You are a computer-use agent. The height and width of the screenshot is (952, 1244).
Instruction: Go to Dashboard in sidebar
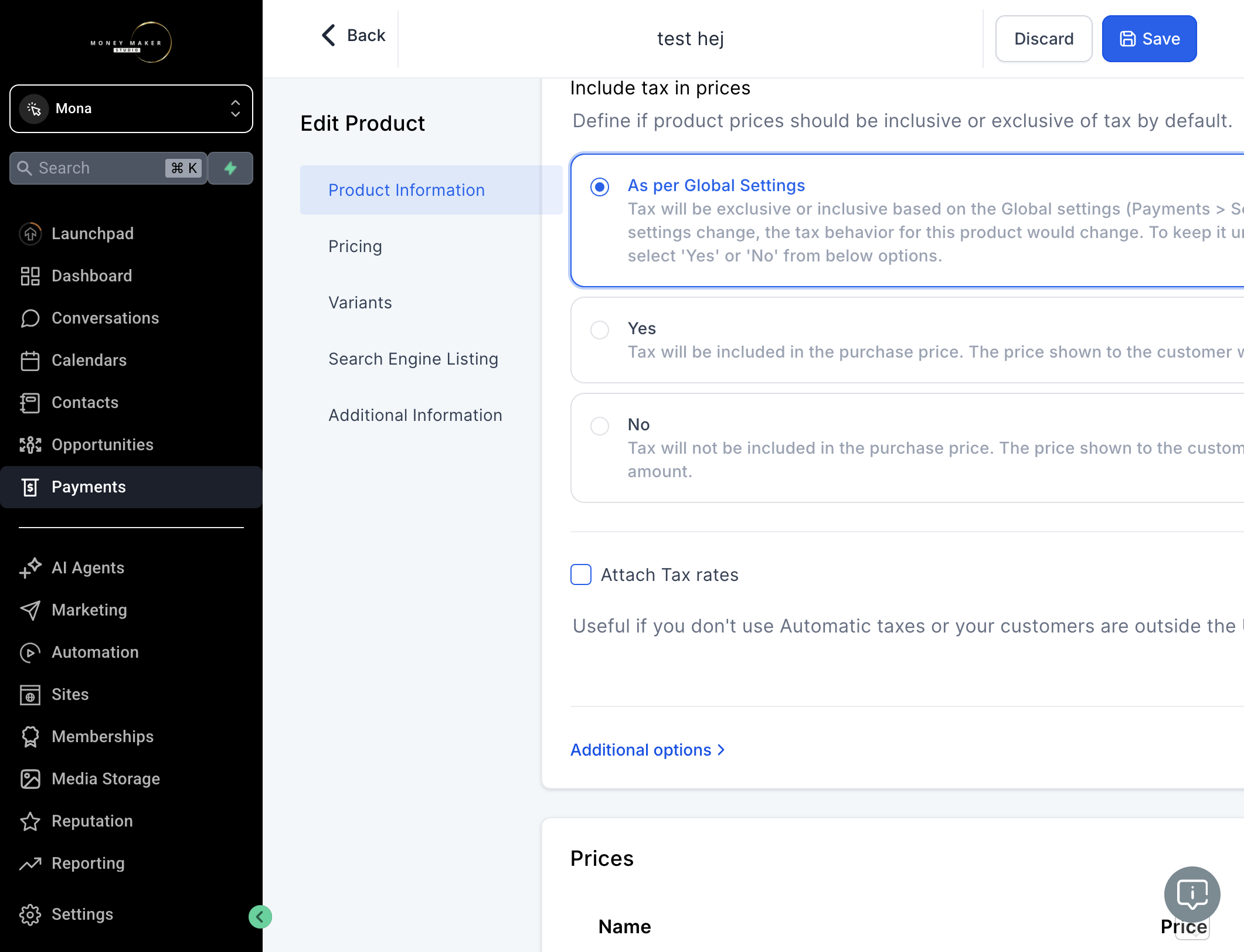pos(131,276)
